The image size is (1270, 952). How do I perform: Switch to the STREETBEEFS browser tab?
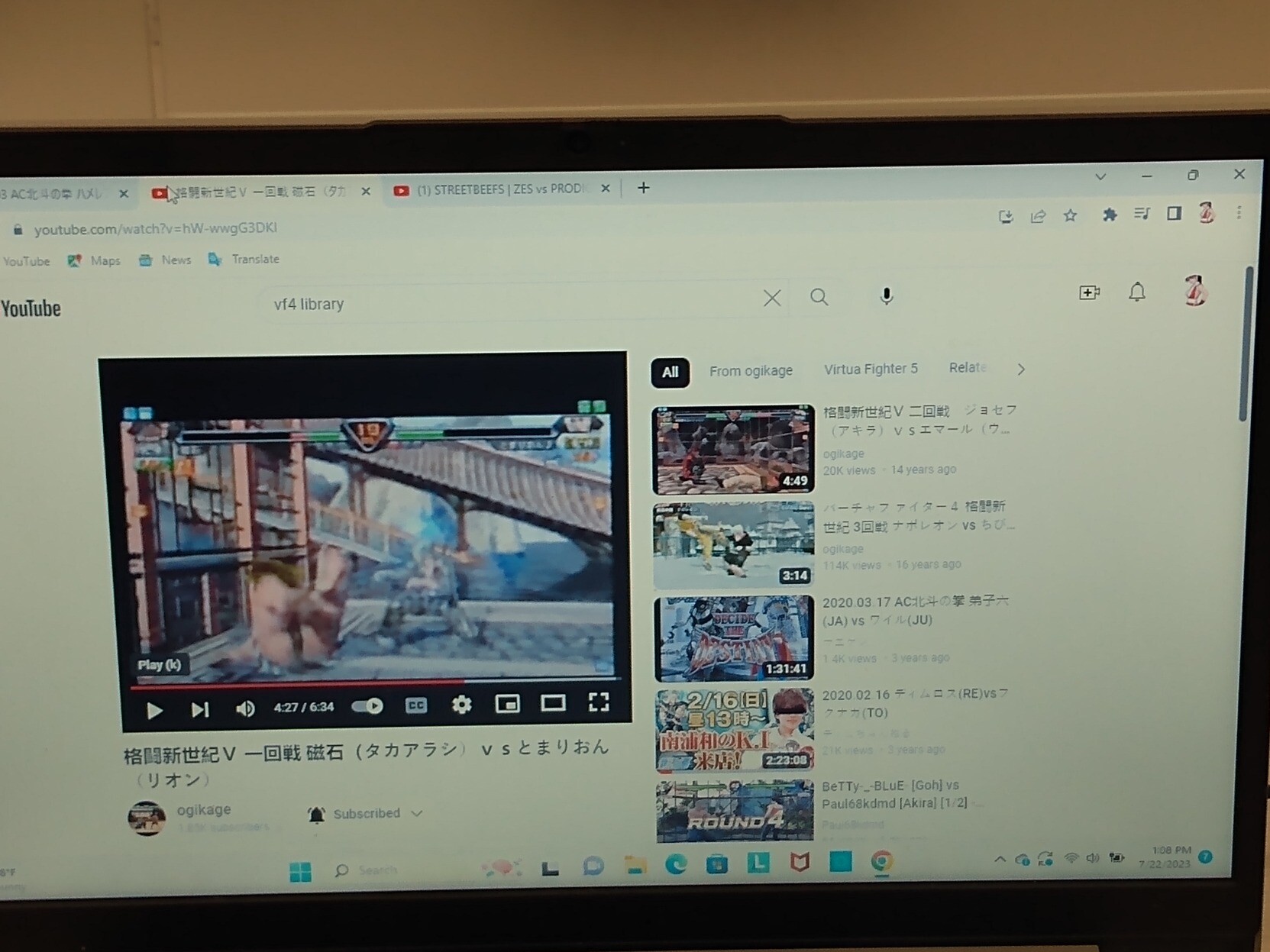tap(500, 189)
